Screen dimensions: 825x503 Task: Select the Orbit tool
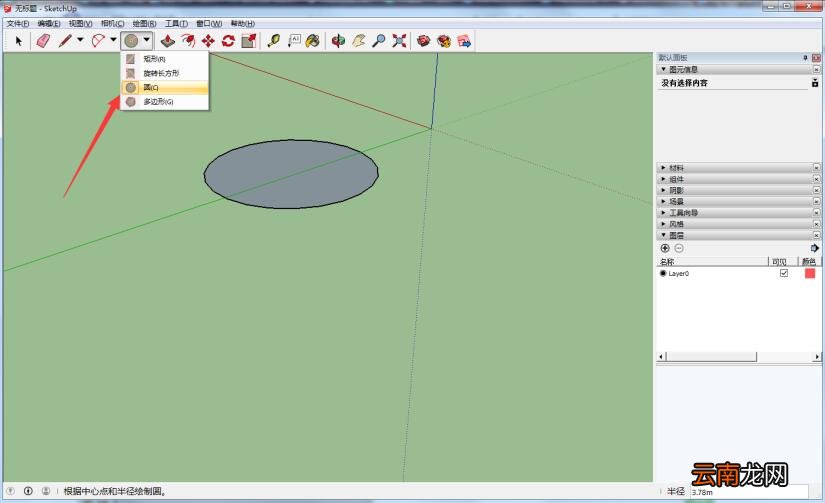(338, 41)
